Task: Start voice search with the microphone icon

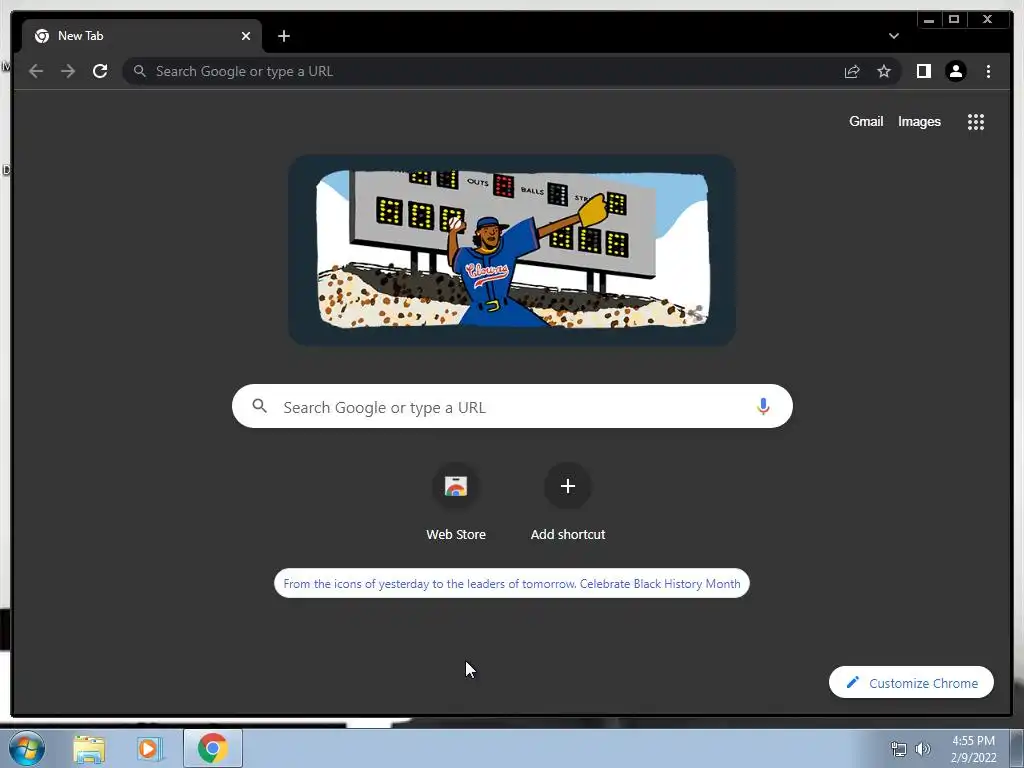Action: [x=763, y=406]
